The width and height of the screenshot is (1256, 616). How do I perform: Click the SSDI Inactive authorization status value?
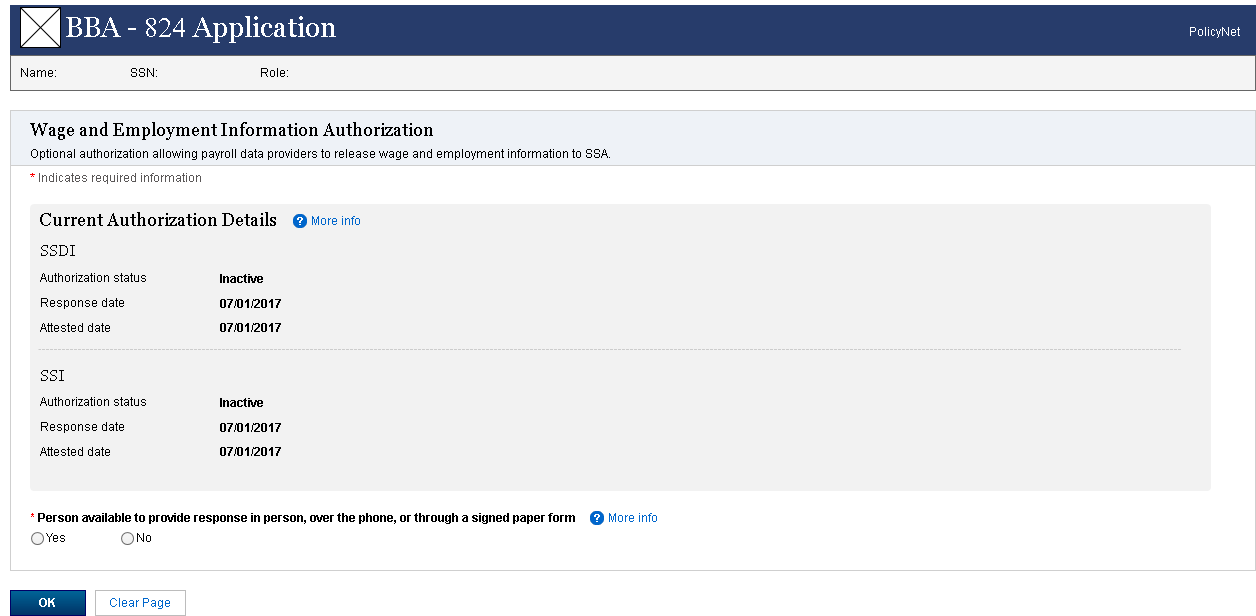241,279
